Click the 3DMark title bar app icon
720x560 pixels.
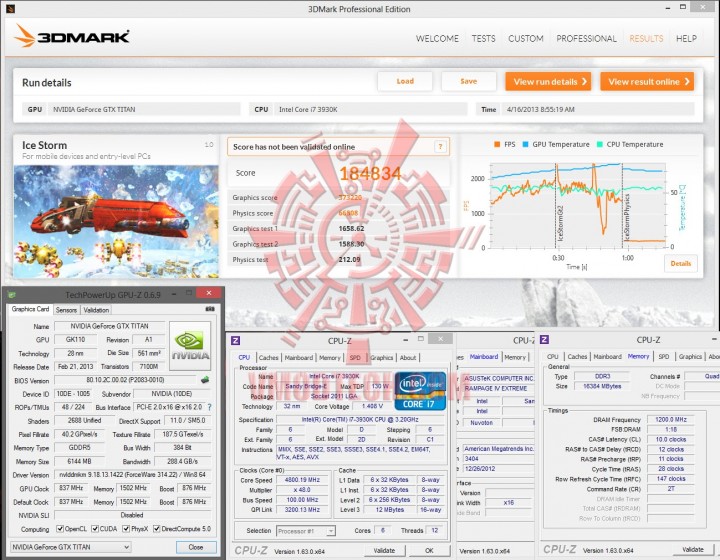[11, 9]
